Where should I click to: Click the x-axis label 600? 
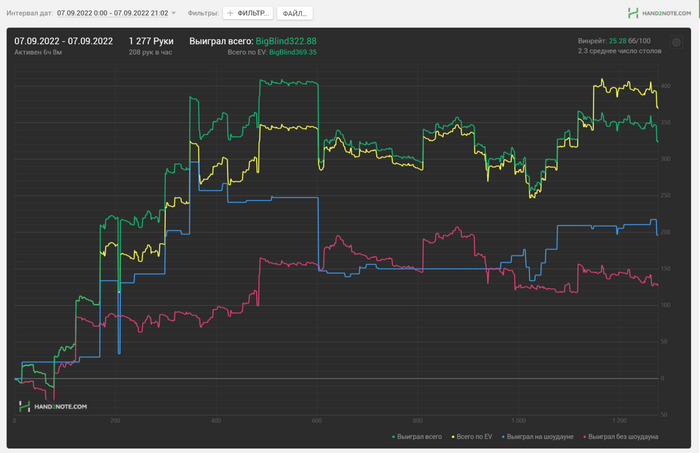[x=317, y=420]
